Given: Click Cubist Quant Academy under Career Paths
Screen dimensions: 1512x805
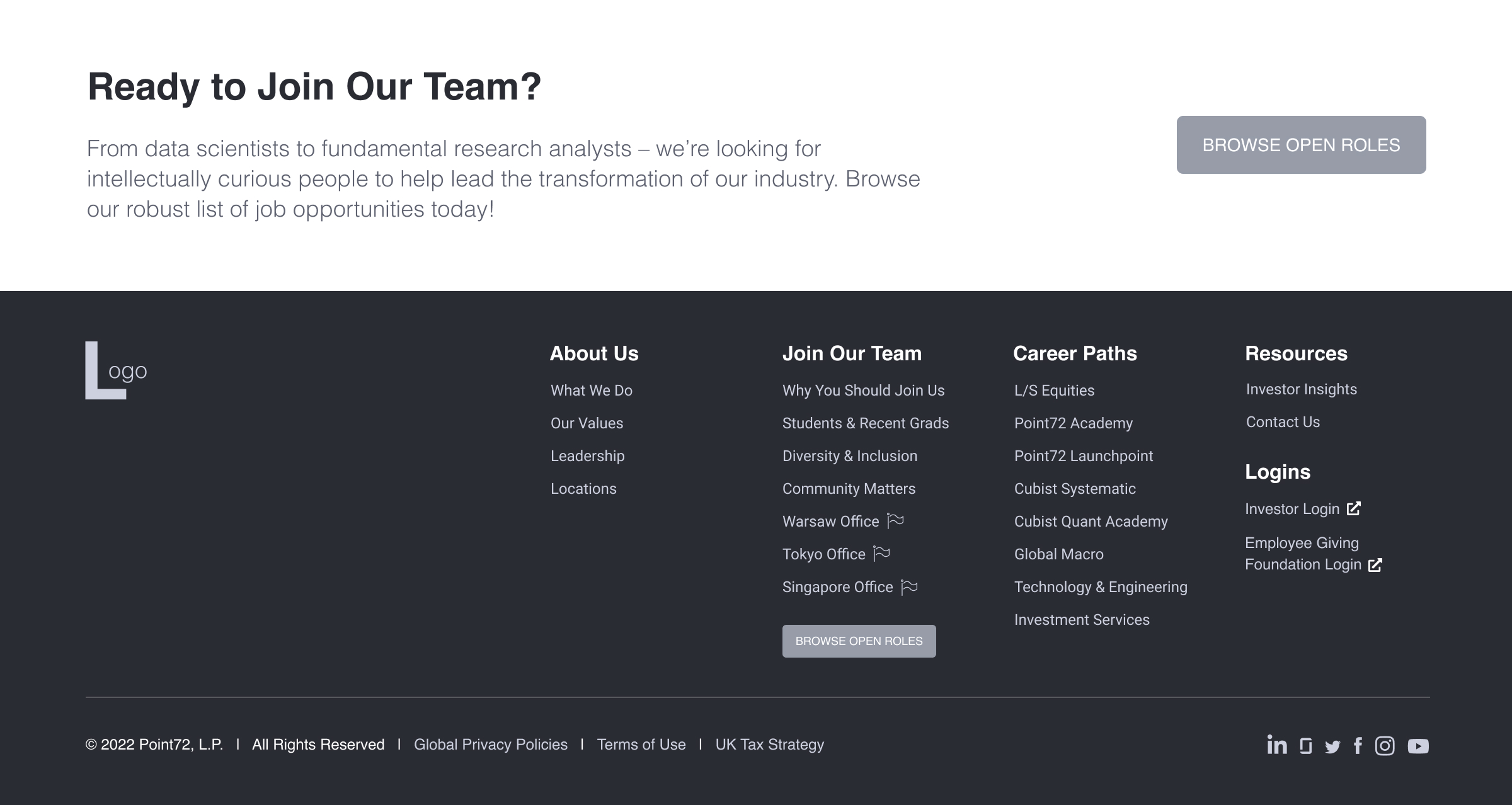Looking at the screenshot, I should point(1091,521).
